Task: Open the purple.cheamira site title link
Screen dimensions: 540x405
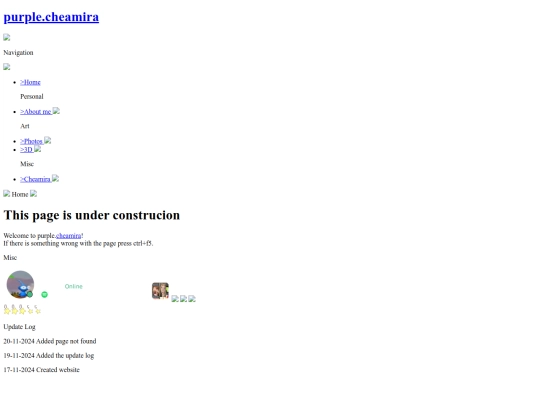Action: [51, 17]
